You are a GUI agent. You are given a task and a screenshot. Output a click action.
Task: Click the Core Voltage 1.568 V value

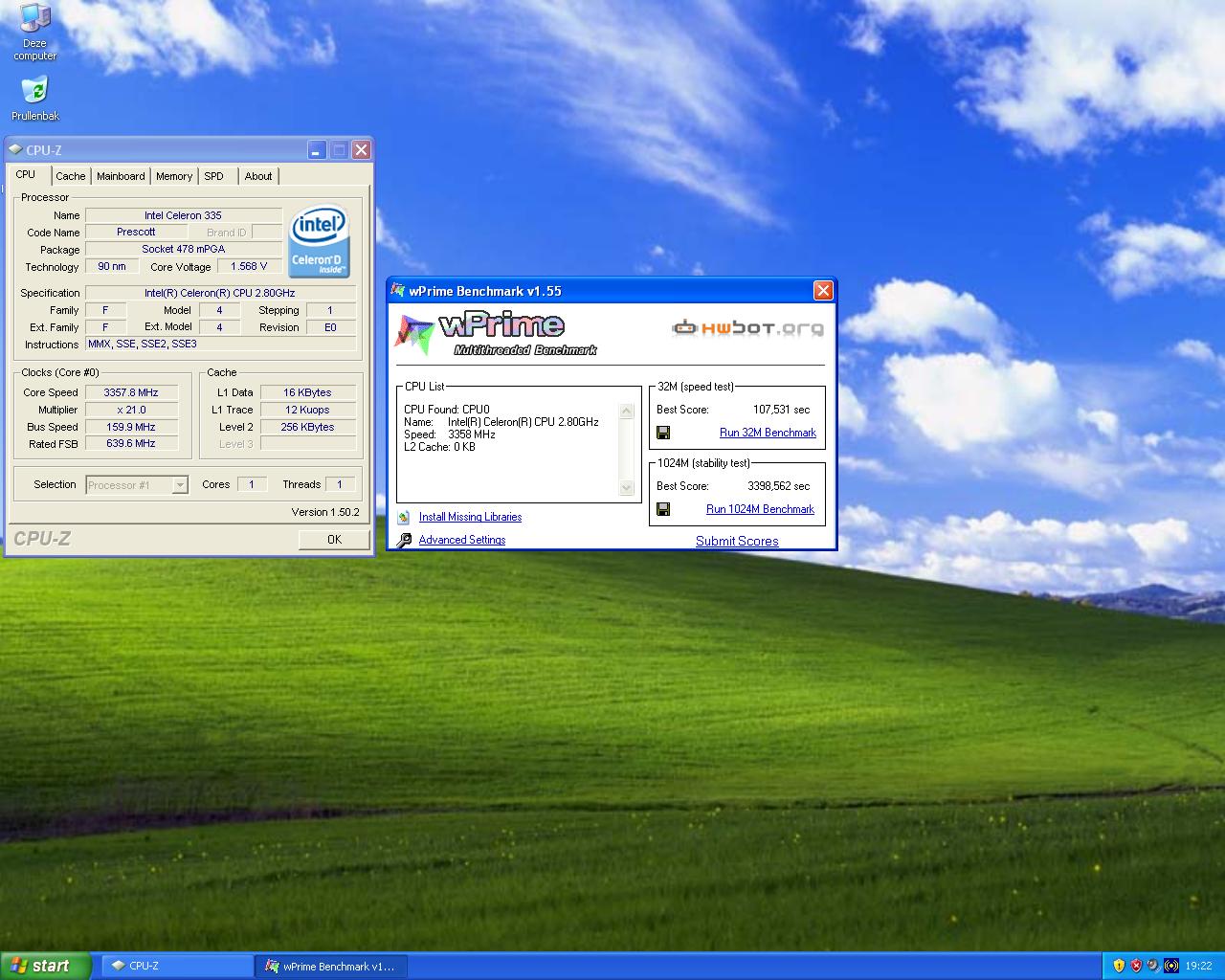[249, 266]
